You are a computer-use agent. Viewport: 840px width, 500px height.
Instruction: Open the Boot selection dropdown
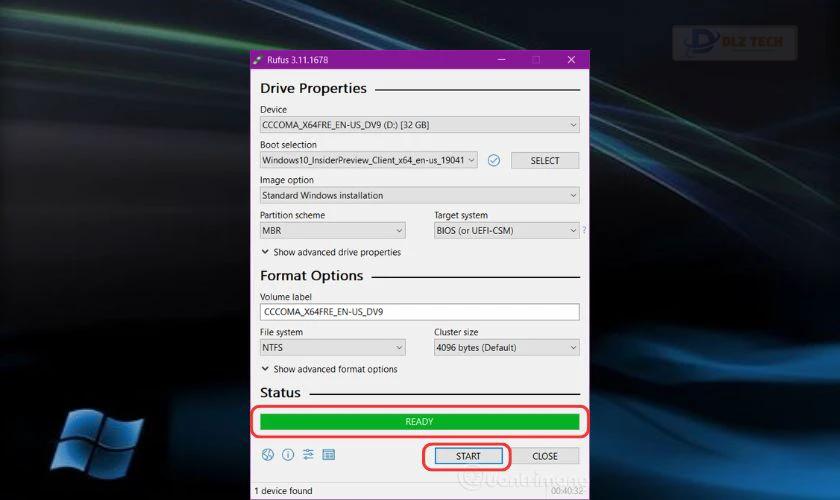(369, 160)
